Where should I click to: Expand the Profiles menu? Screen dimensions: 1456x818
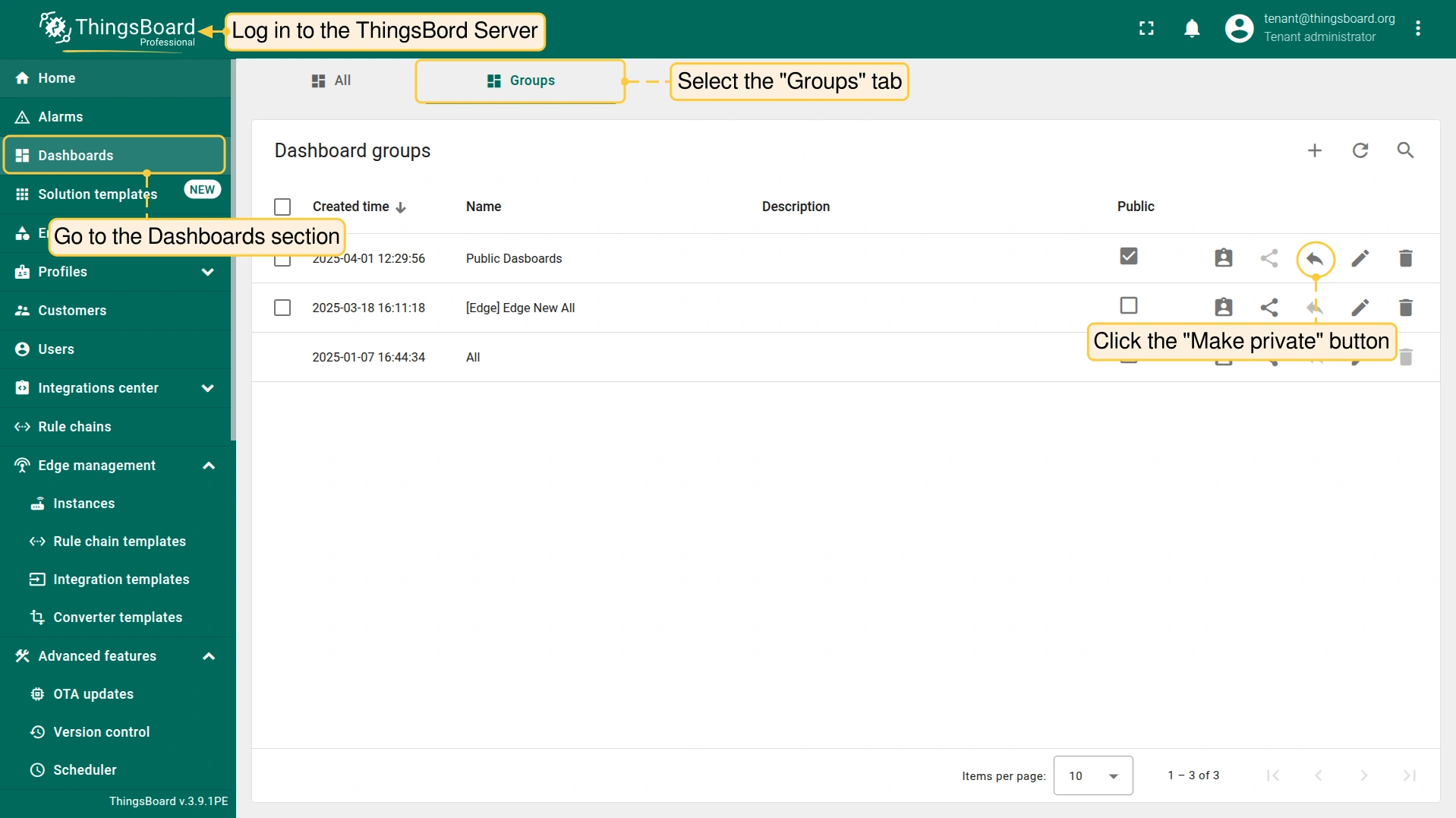pyautogui.click(x=207, y=272)
